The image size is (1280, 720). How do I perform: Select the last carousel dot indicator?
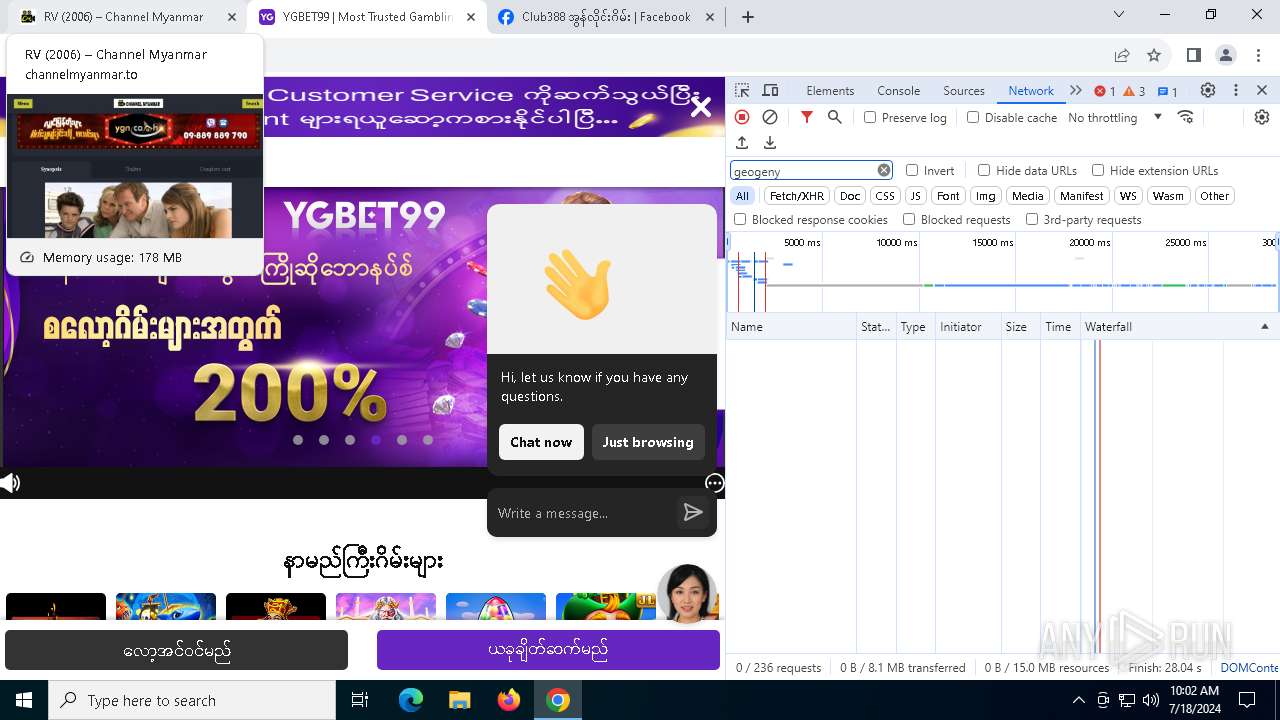[x=428, y=440]
